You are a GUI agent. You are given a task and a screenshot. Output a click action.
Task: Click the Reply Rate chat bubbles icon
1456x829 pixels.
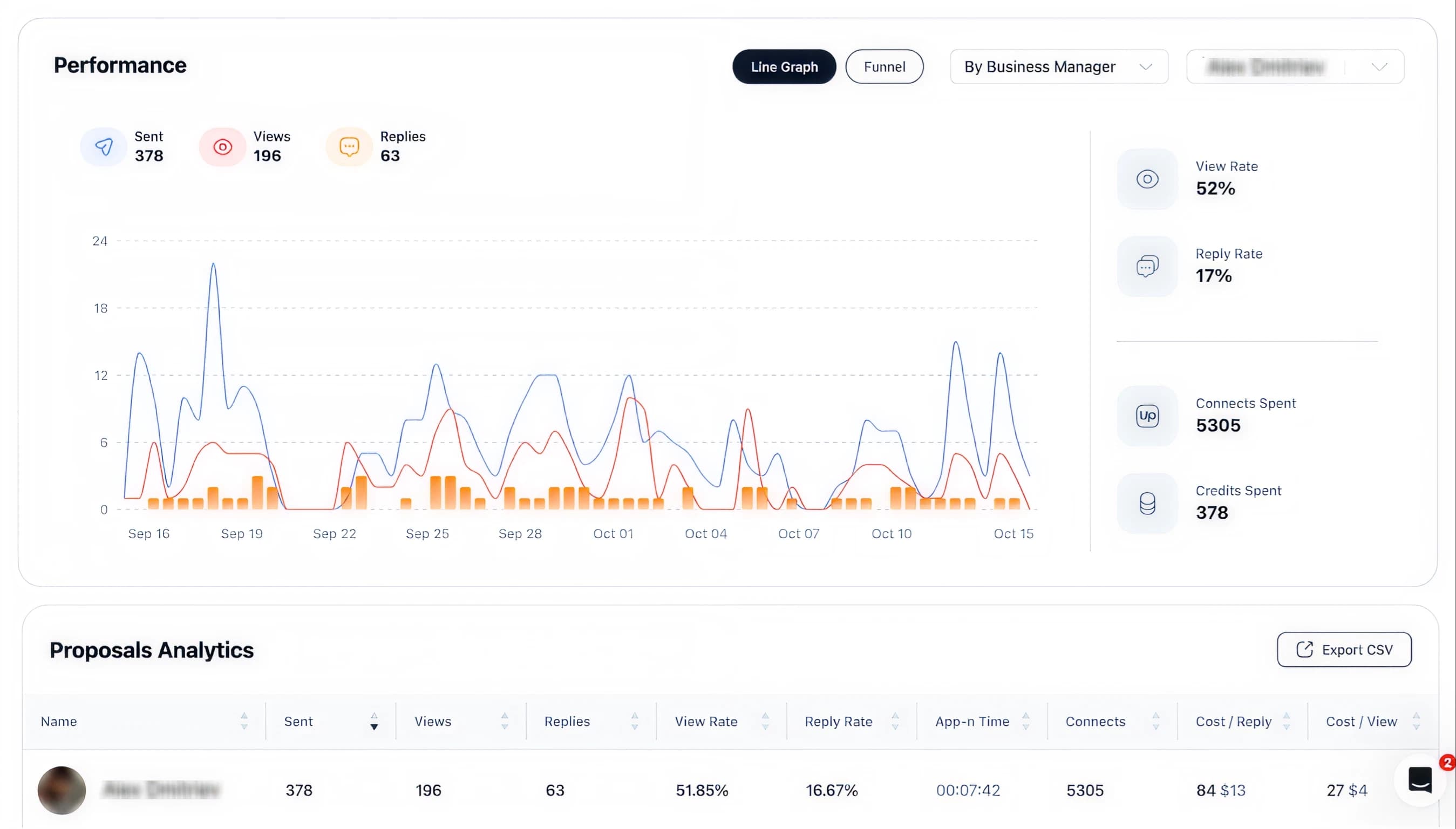click(x=1147, y=267)
